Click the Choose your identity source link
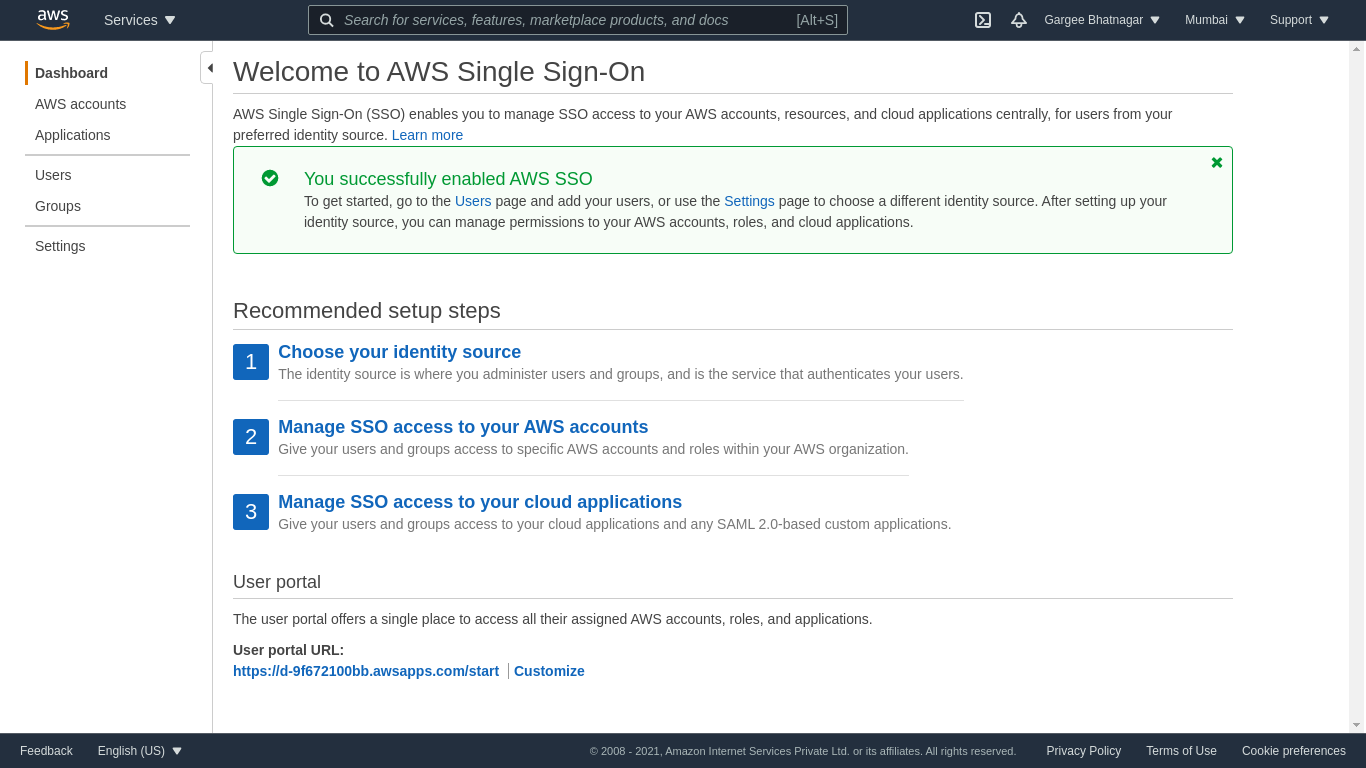Image resolution: width=1366 pixels, height=768 pixels. (399, 352)
